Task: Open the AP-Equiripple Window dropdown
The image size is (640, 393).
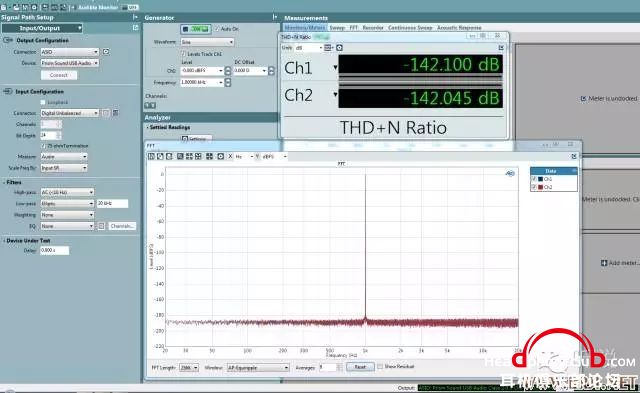Action: pos(258,368)
